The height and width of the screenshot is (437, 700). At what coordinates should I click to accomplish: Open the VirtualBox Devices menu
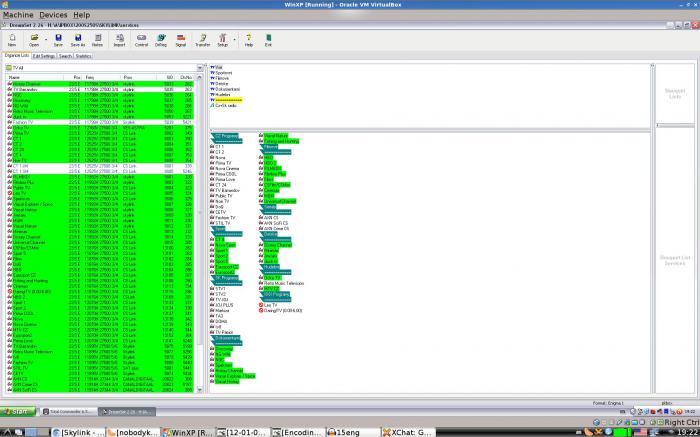click(x=53, y=15)
